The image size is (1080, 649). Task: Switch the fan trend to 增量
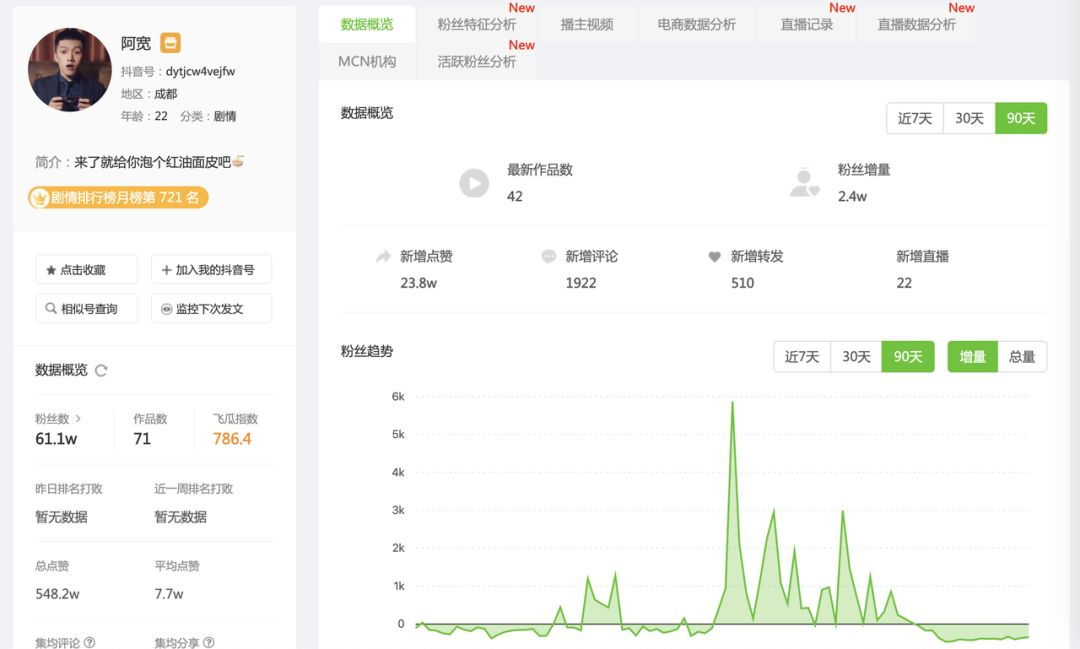tap(973, 357)
